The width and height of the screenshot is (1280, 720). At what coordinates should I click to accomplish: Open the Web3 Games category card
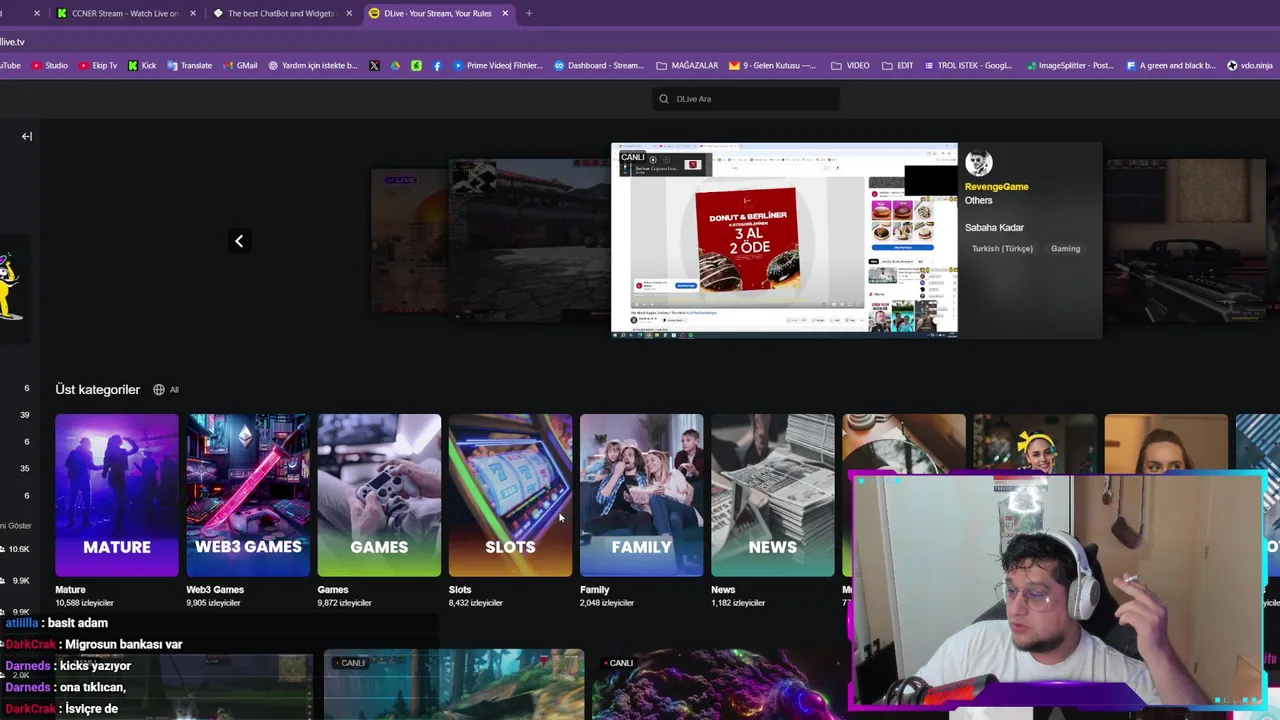[248, 495]
